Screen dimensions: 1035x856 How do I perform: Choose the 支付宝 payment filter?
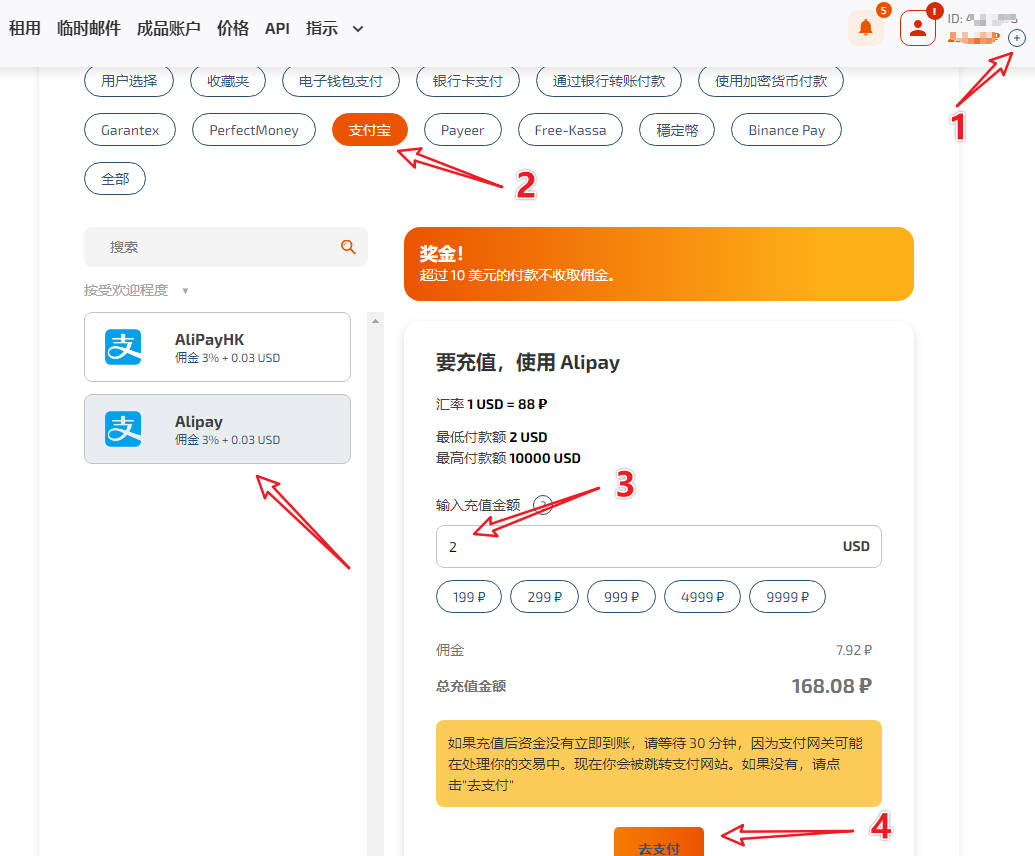370,130
